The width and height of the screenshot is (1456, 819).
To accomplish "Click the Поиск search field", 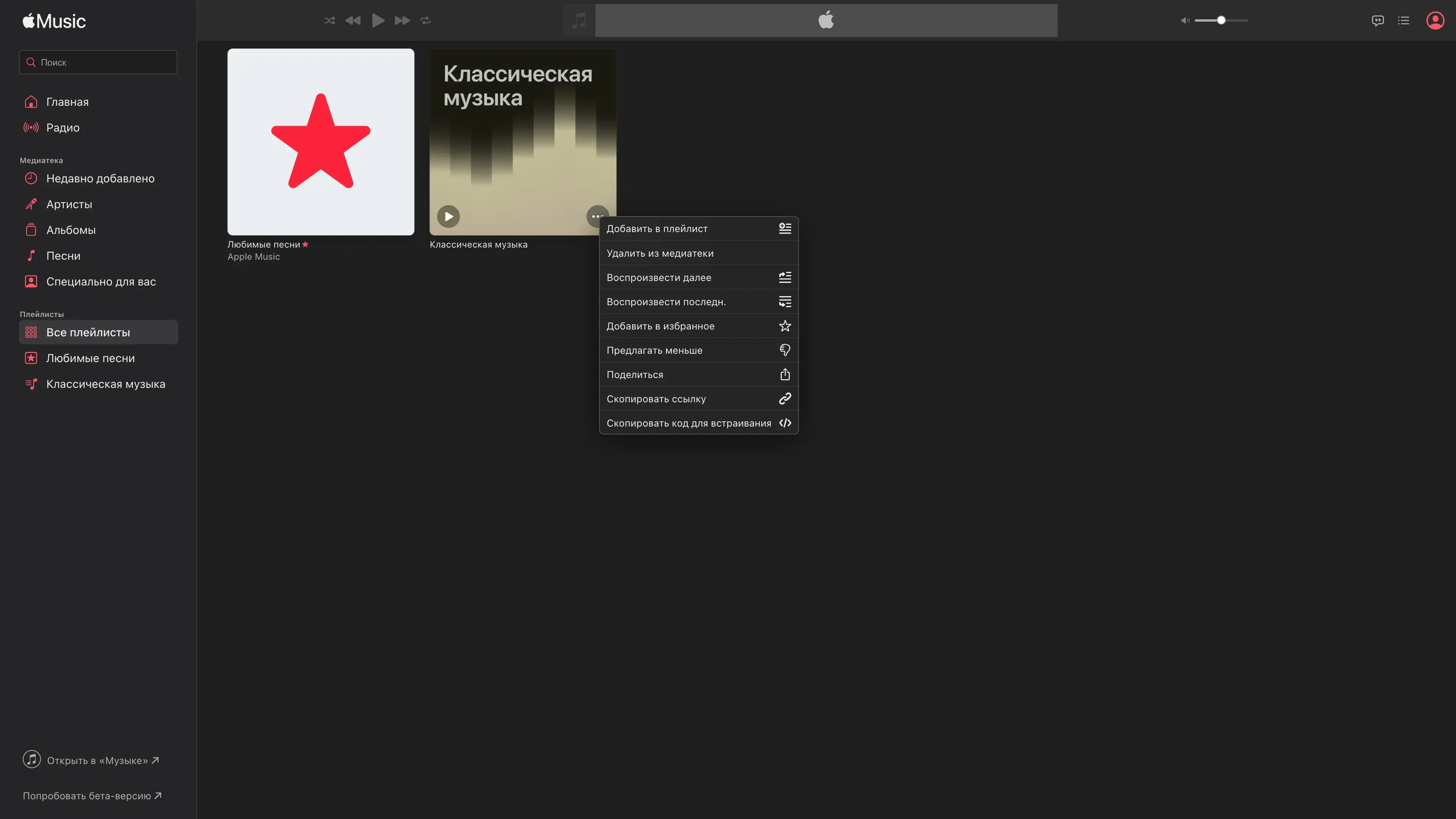I will pyautogui.click(x=98, y=62).
